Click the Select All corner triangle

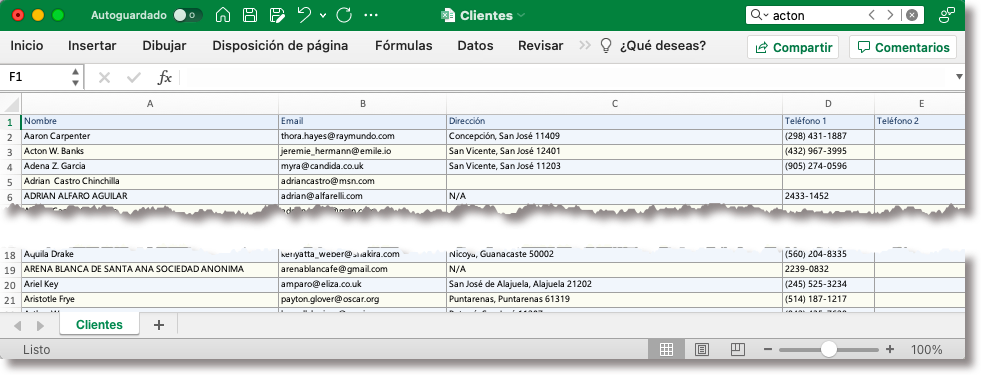point(11,104)
